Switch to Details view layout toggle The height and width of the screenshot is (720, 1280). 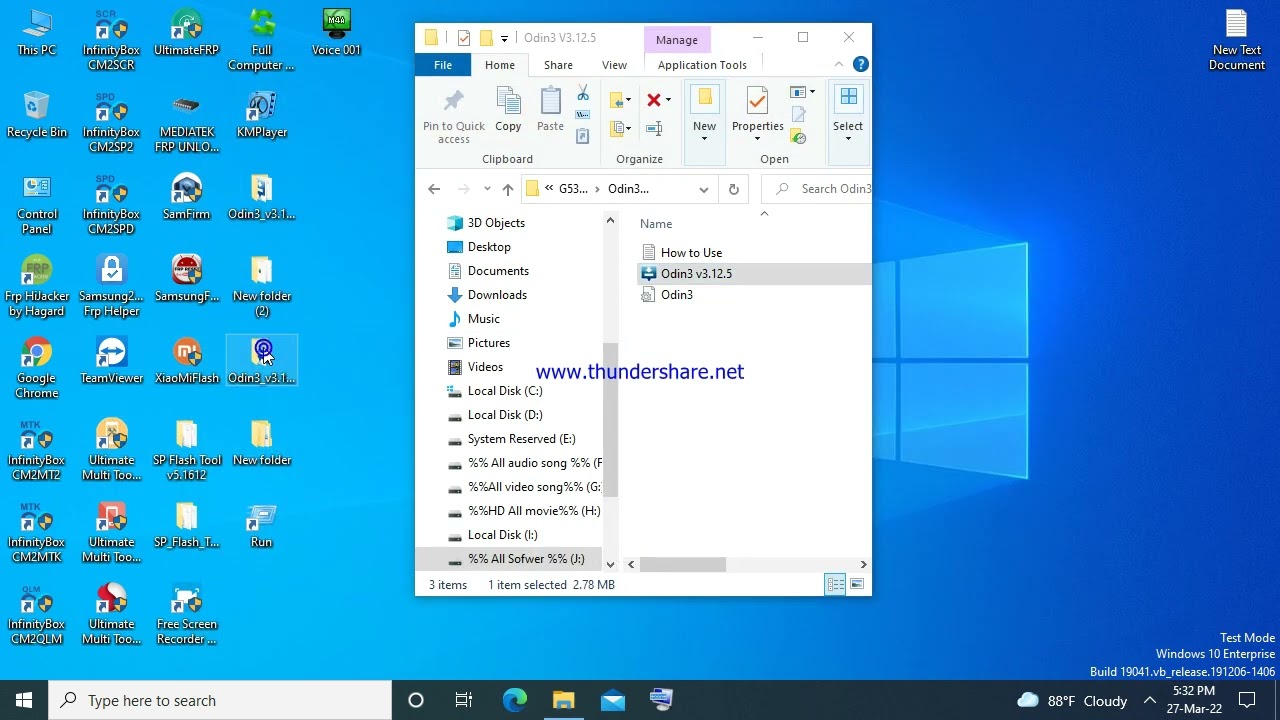pyautogui.click(x=835, y=585)
